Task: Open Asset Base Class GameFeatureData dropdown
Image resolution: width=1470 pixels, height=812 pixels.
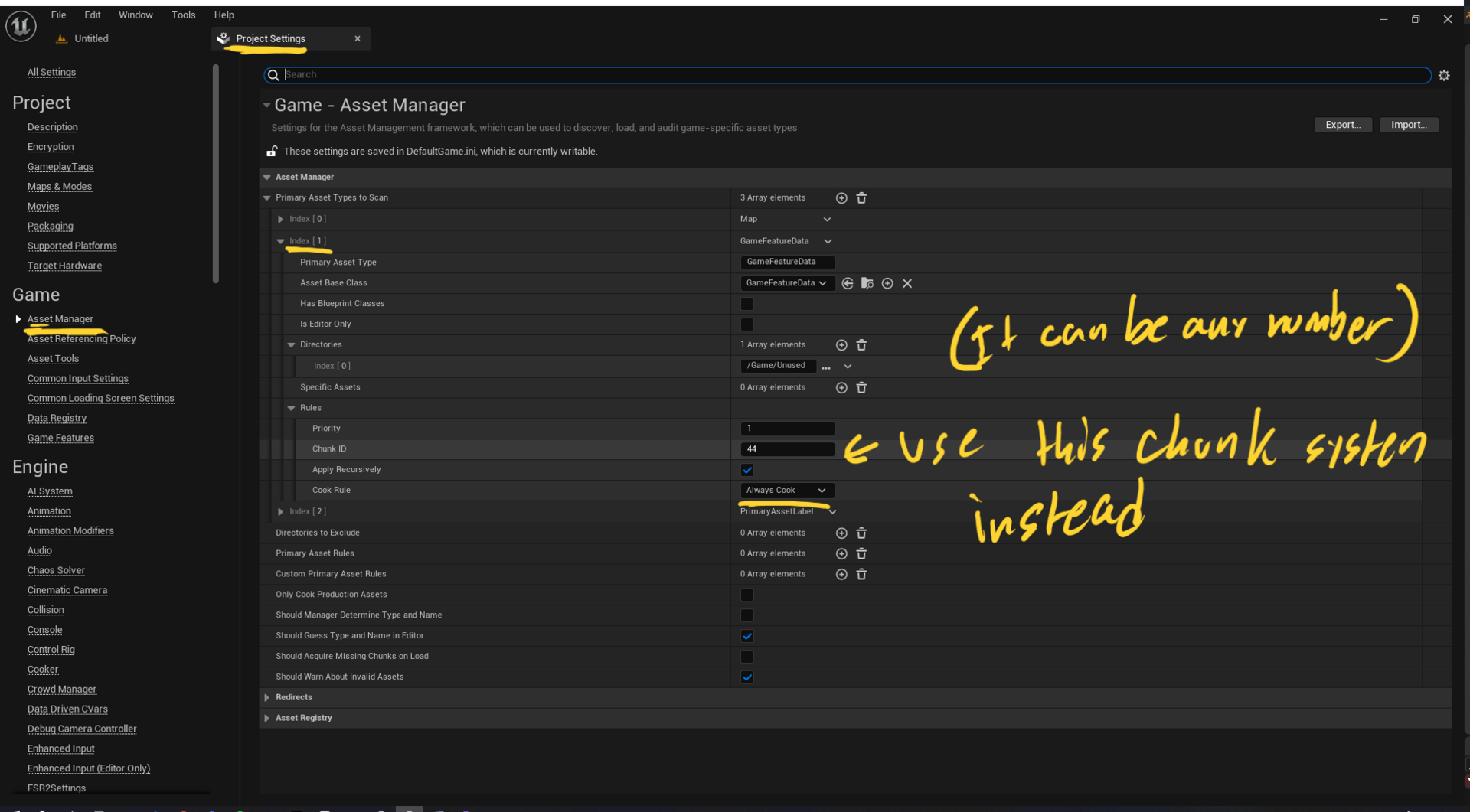Action: point(786,283)
